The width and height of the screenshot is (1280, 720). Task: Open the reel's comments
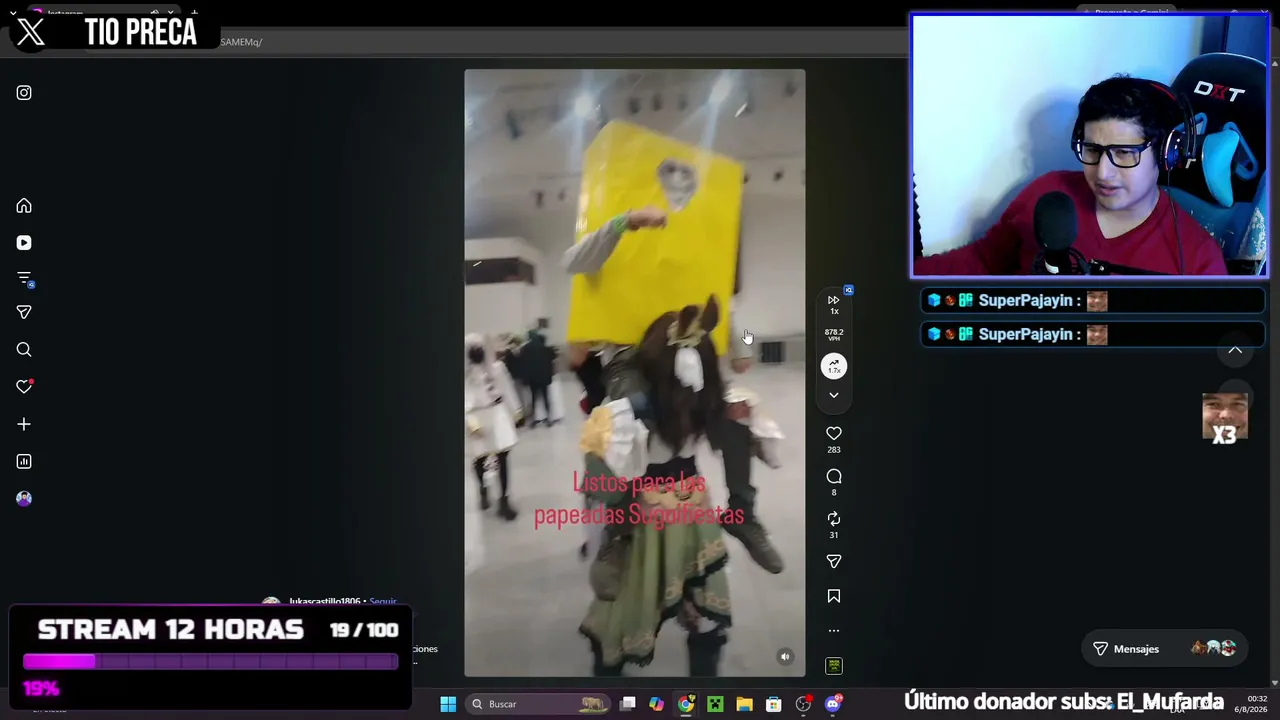(834, 476)
